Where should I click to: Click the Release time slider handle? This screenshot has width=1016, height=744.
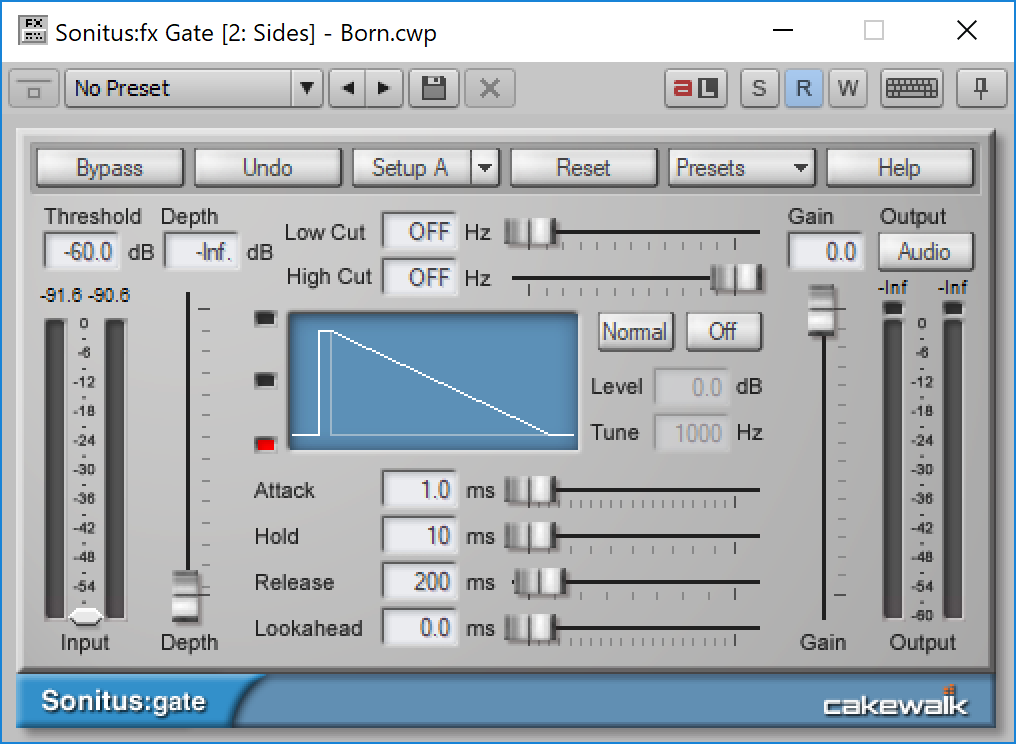point(541,582)
